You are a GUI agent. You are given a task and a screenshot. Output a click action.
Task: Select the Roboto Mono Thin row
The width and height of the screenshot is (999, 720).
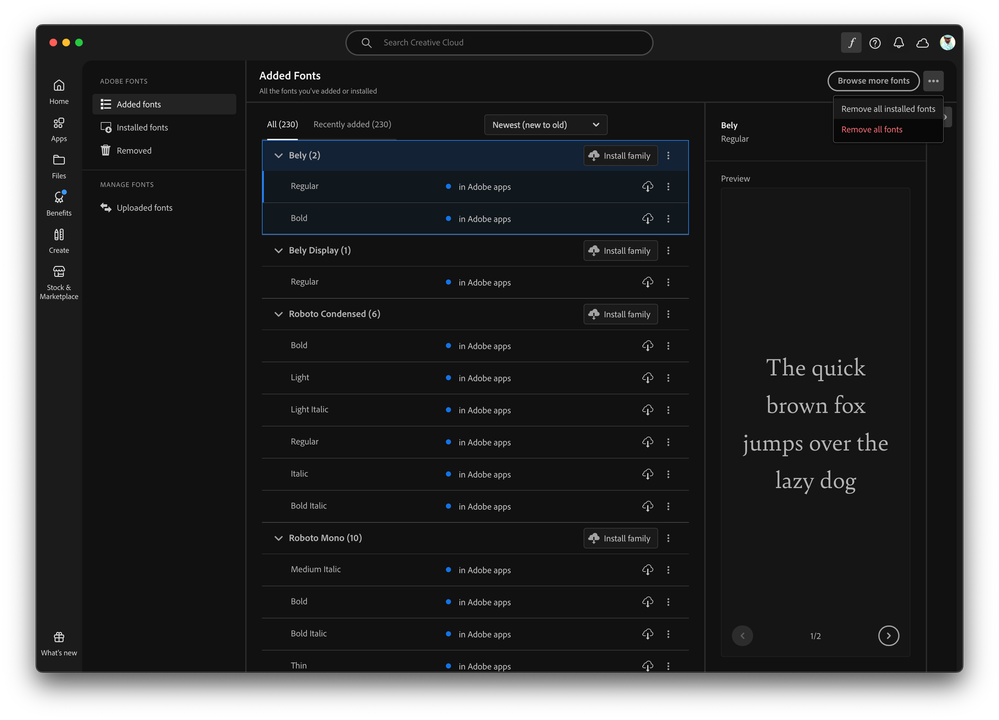[475, 663]
